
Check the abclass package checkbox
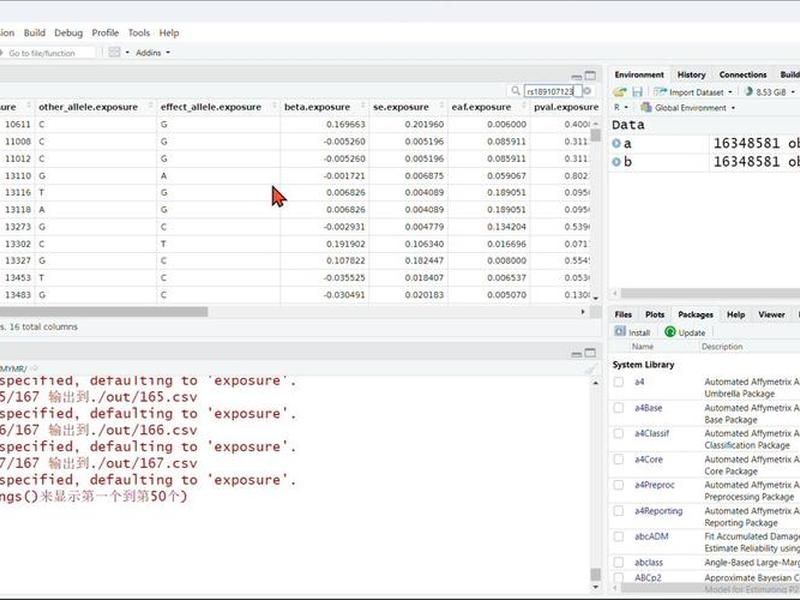[x=618, y=562]
